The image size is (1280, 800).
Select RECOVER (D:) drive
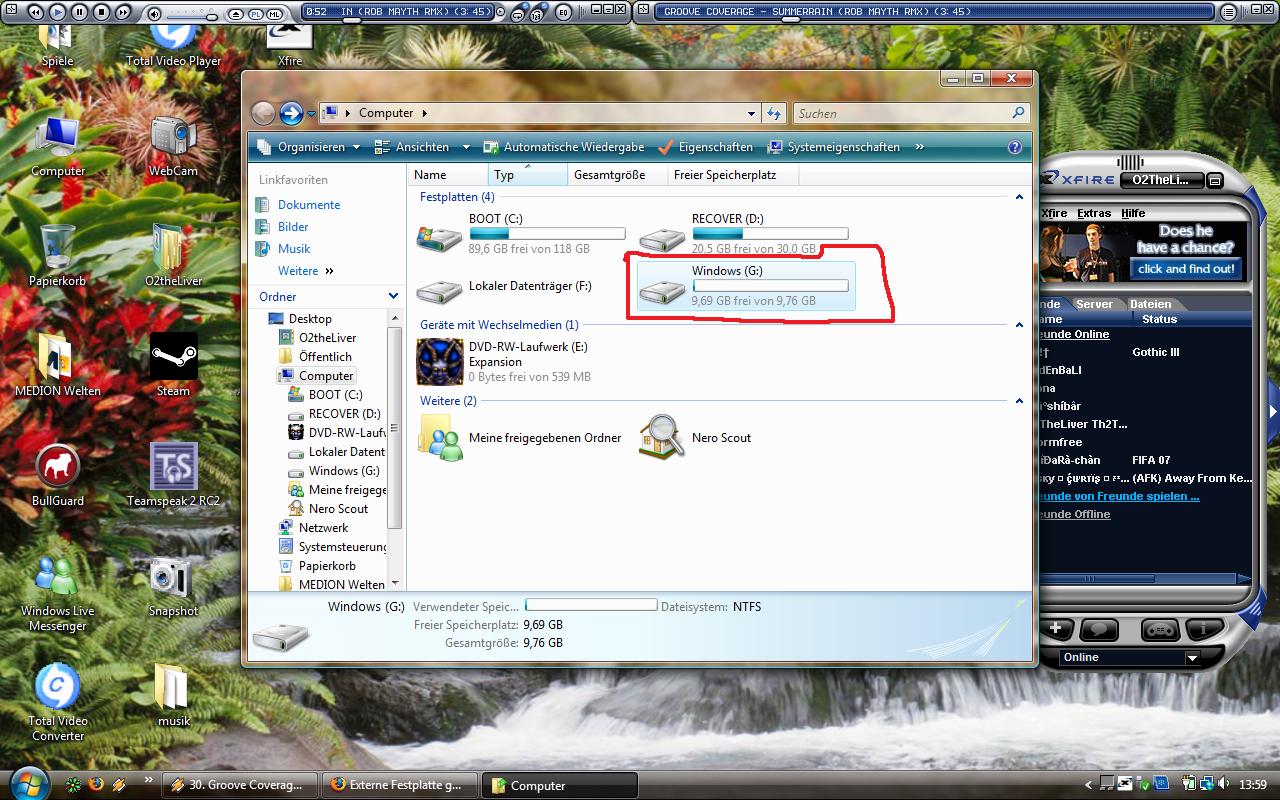point(745,234)
